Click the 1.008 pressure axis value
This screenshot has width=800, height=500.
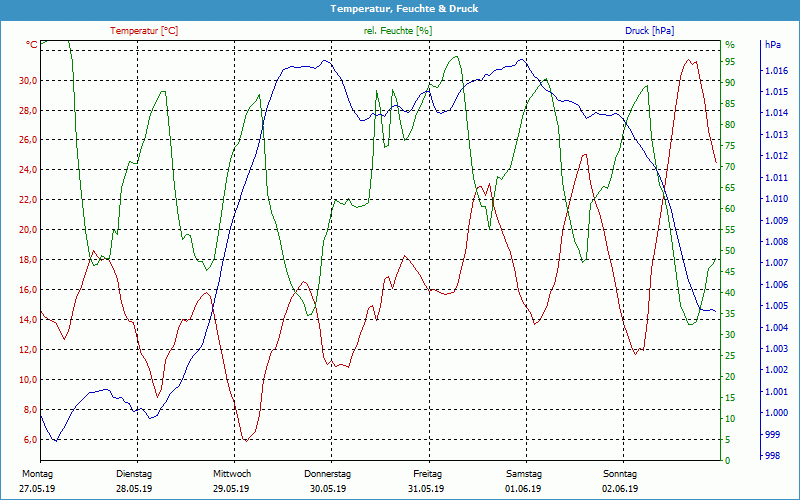pos(776,242)
